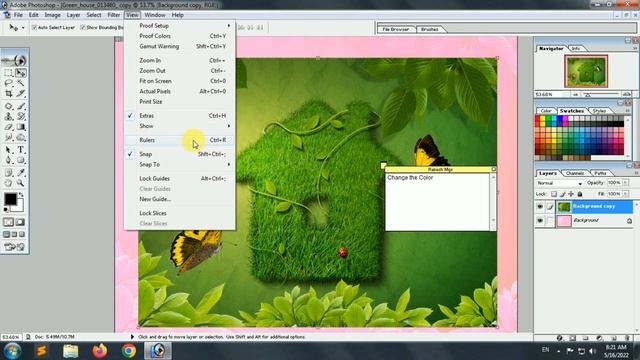This screenshot has width=640, height=360.
Task: Click the foreground color black swatch
Action: (x=10, y=199)
